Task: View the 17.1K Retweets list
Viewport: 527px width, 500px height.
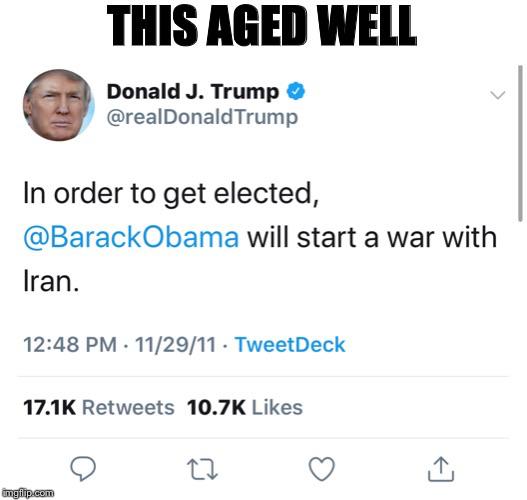Action: click(98, 408)
